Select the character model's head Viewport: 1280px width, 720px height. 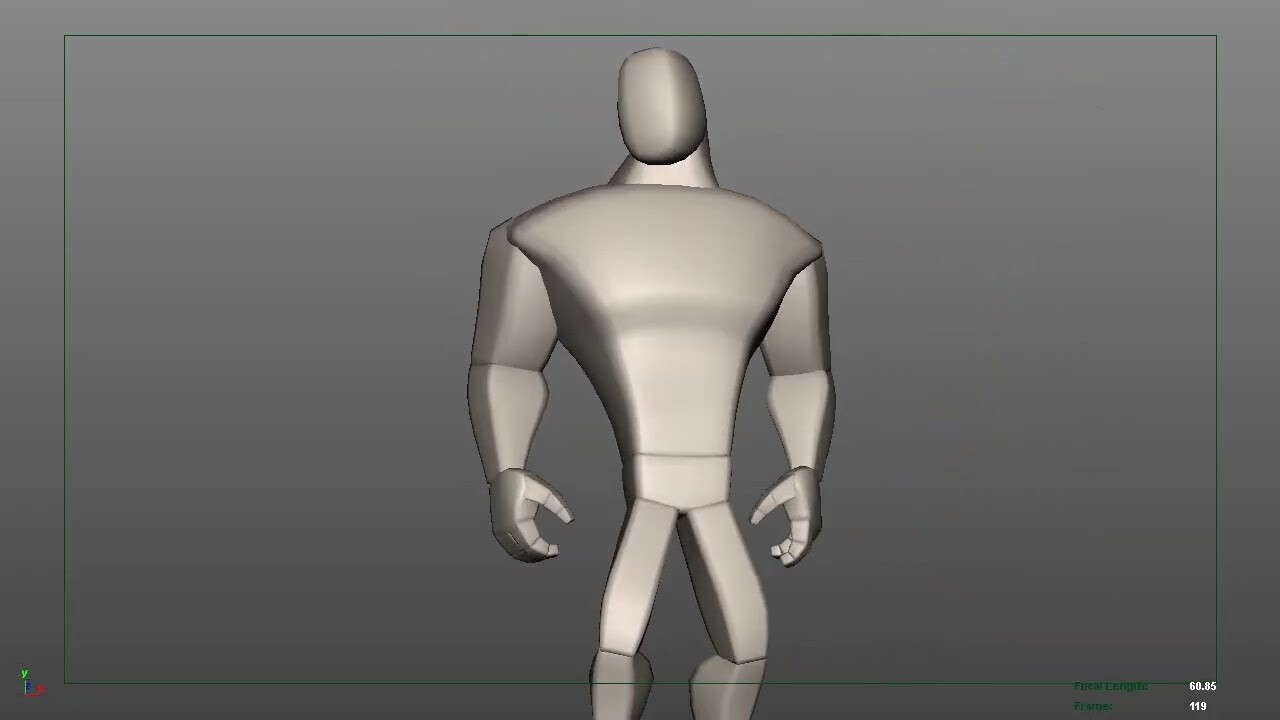tap(661, 105)
